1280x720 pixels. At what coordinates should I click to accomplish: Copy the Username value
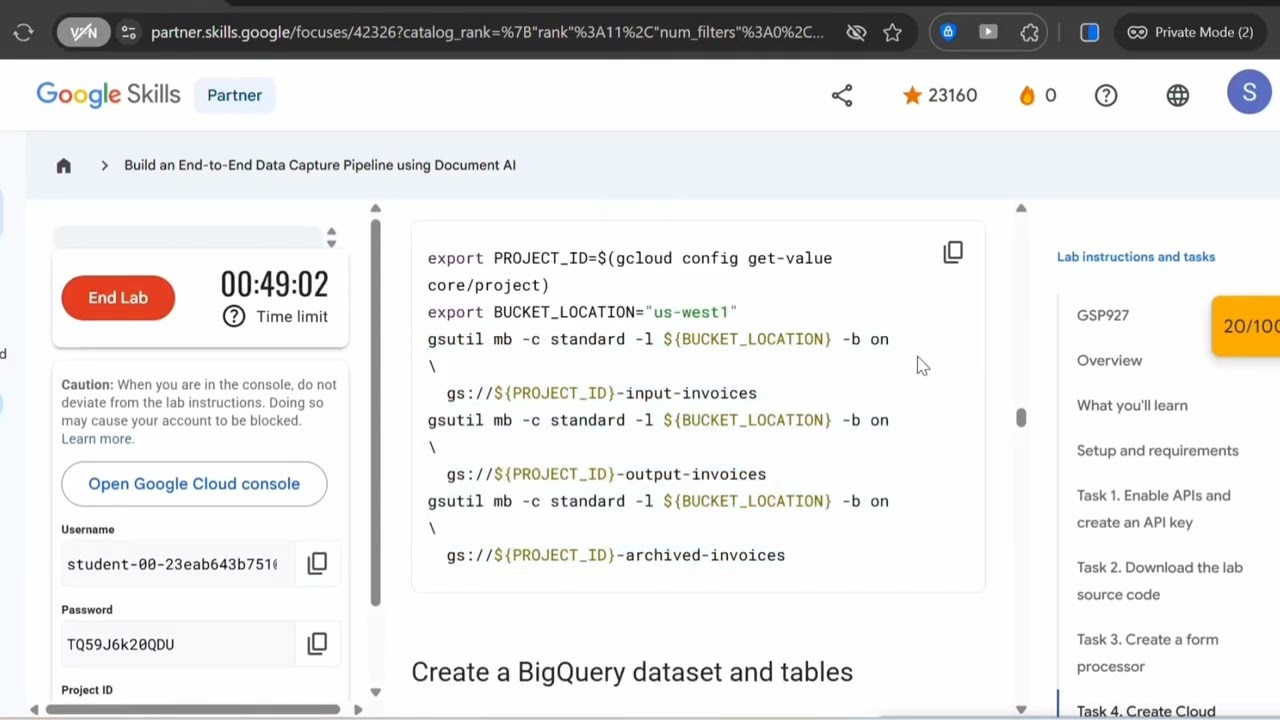(x=317, y=563)
